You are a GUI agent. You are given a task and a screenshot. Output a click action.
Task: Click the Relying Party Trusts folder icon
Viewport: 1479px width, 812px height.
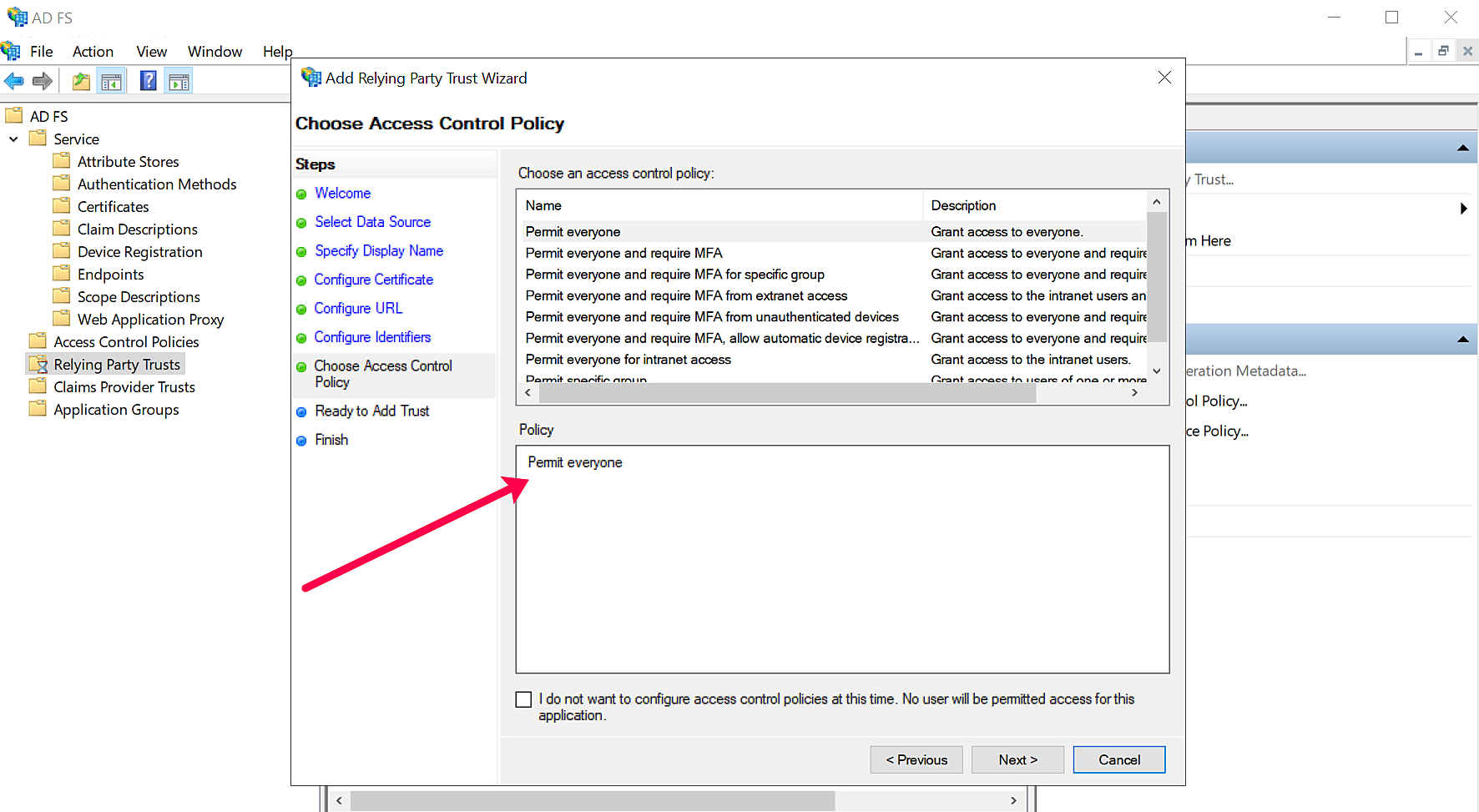coord(38,365)
